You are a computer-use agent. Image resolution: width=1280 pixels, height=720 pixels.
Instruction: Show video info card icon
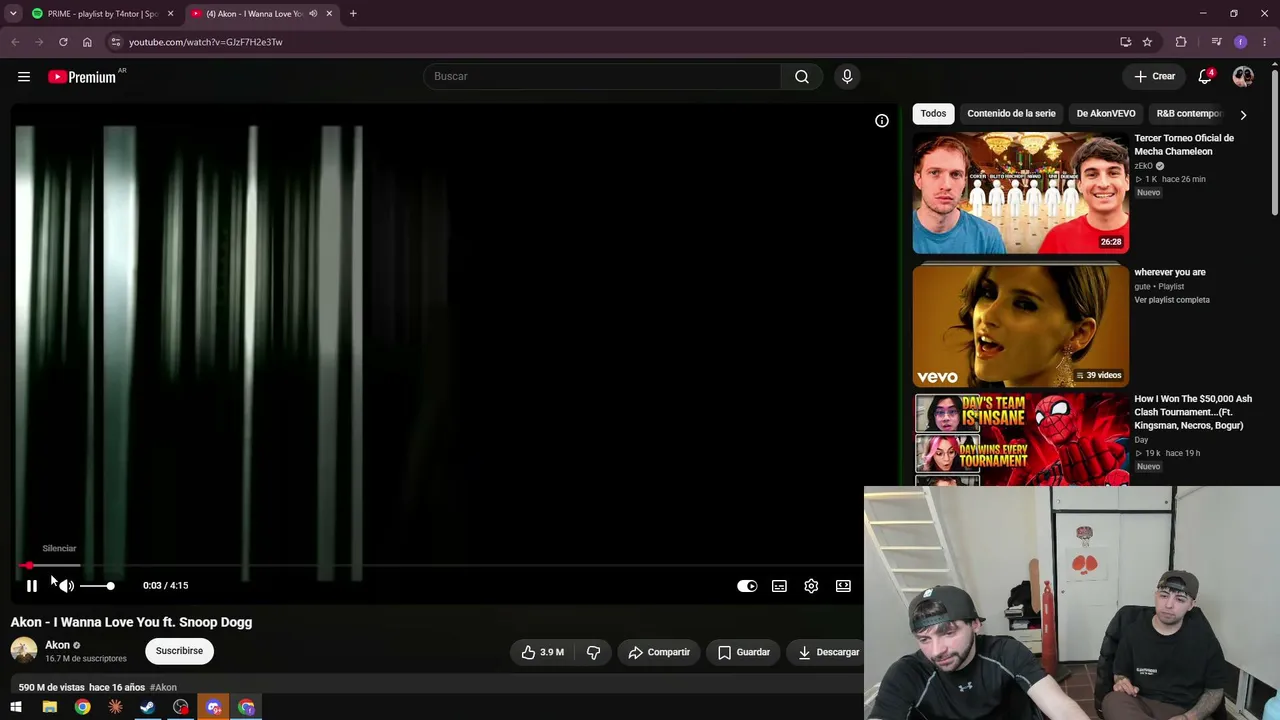(x=882, y=121)
